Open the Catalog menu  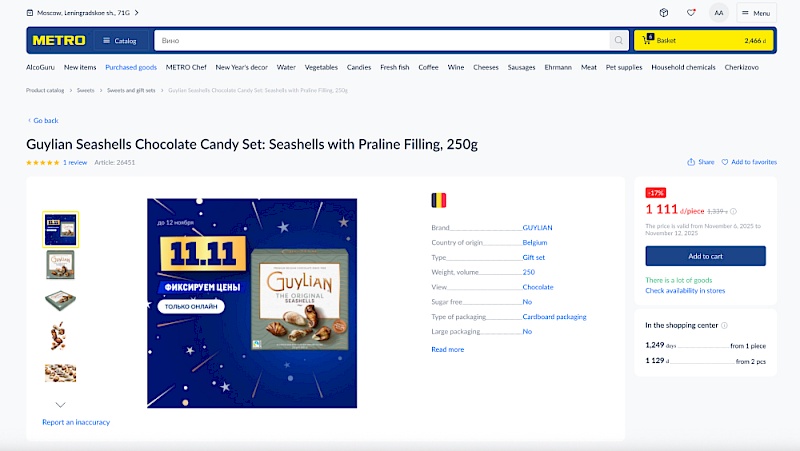pyautogui.click(x=119, y=41)
